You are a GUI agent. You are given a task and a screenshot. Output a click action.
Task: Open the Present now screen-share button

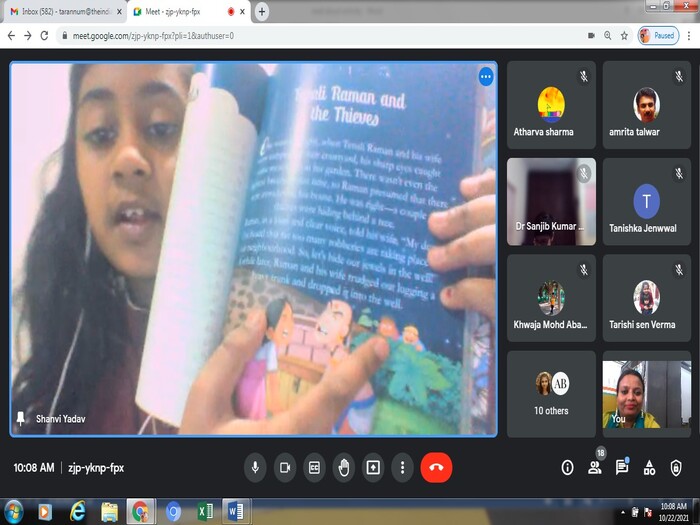373,467
